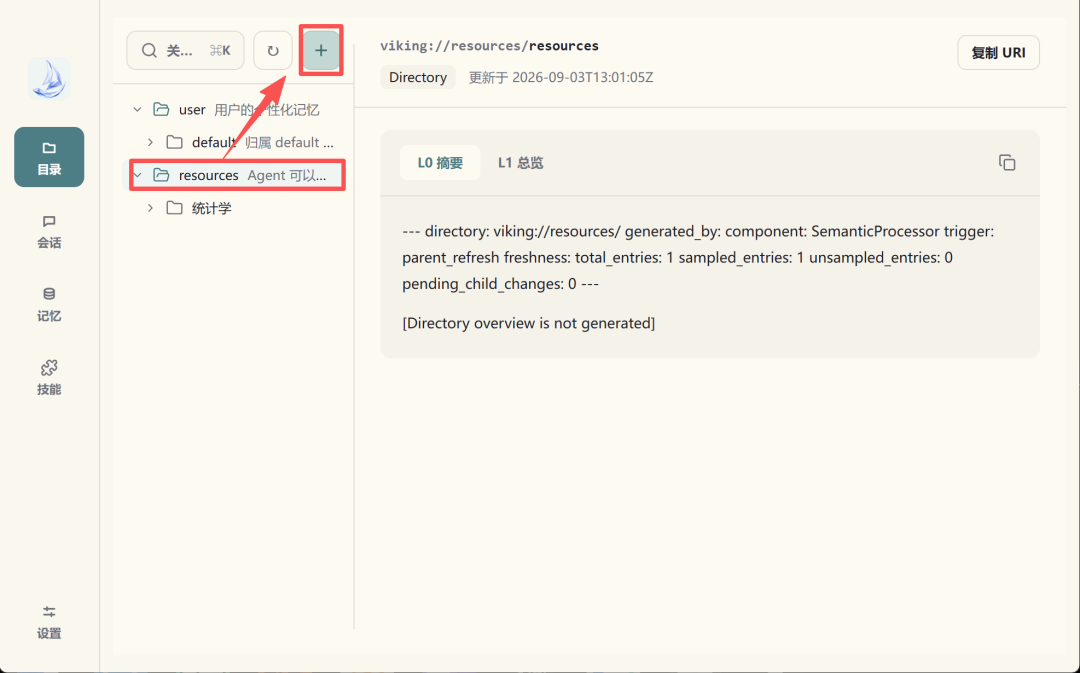Expand the default folder chevron
The width and height of the screenshot is (1080, 673).
(150, 142)
